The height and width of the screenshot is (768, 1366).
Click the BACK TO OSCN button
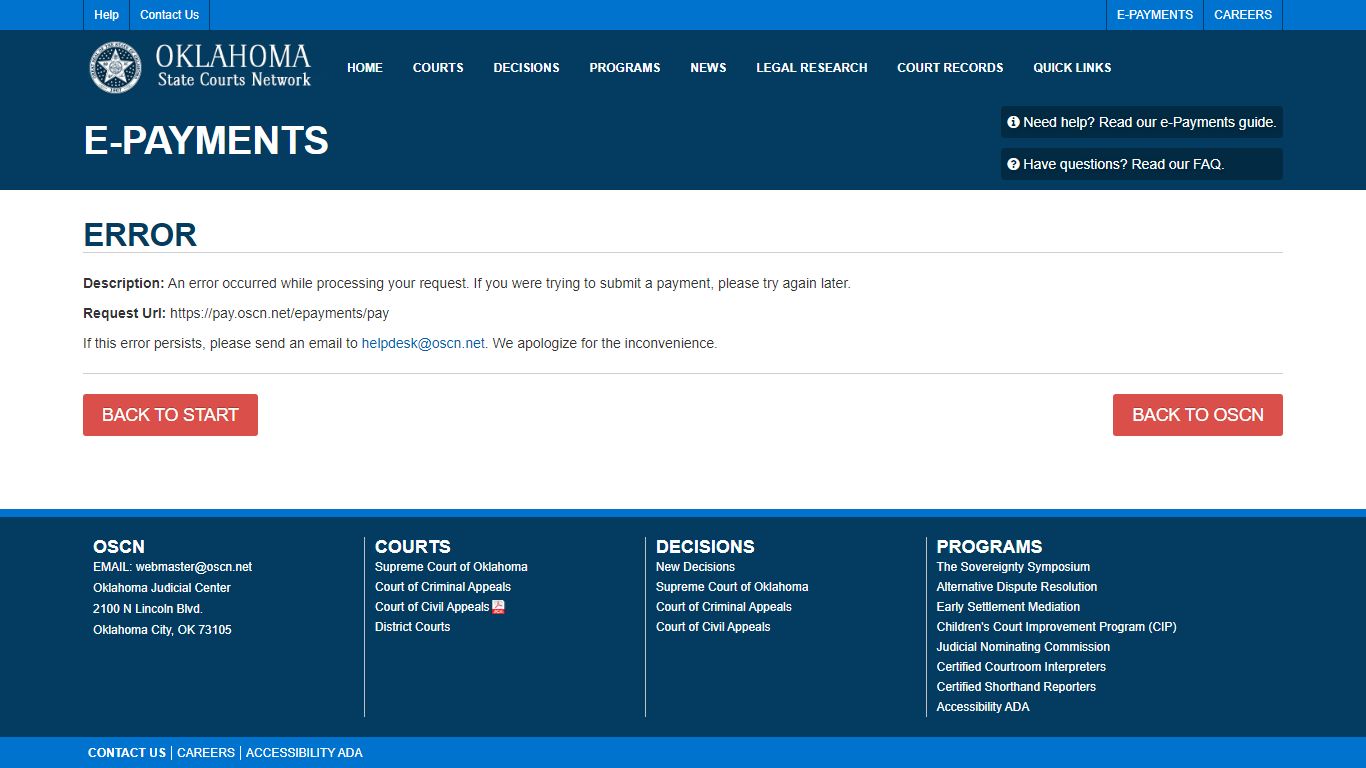click(1198, 415)
